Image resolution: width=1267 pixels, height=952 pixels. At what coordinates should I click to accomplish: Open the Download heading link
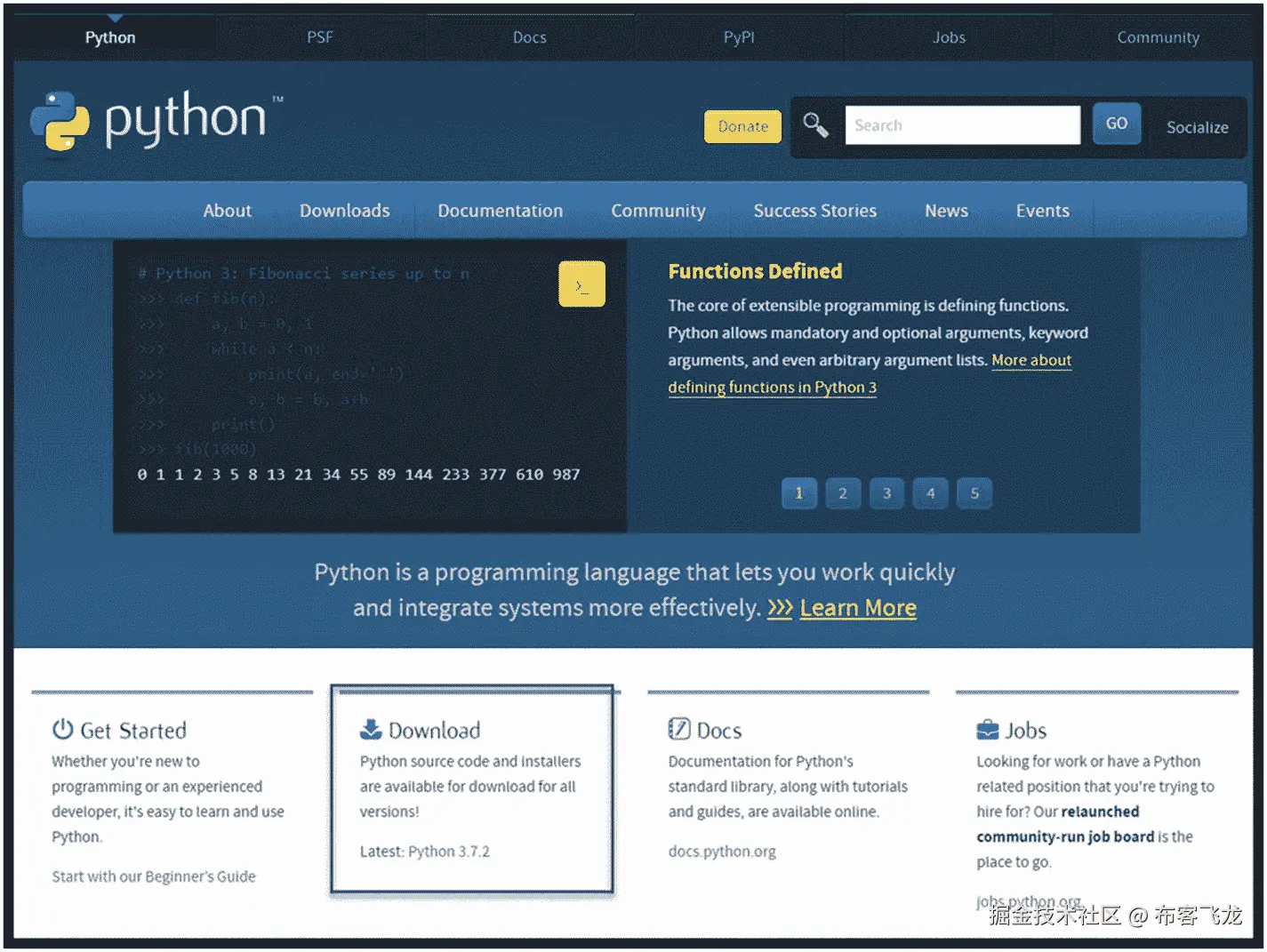pyautogui.click(x=434, y=731)
